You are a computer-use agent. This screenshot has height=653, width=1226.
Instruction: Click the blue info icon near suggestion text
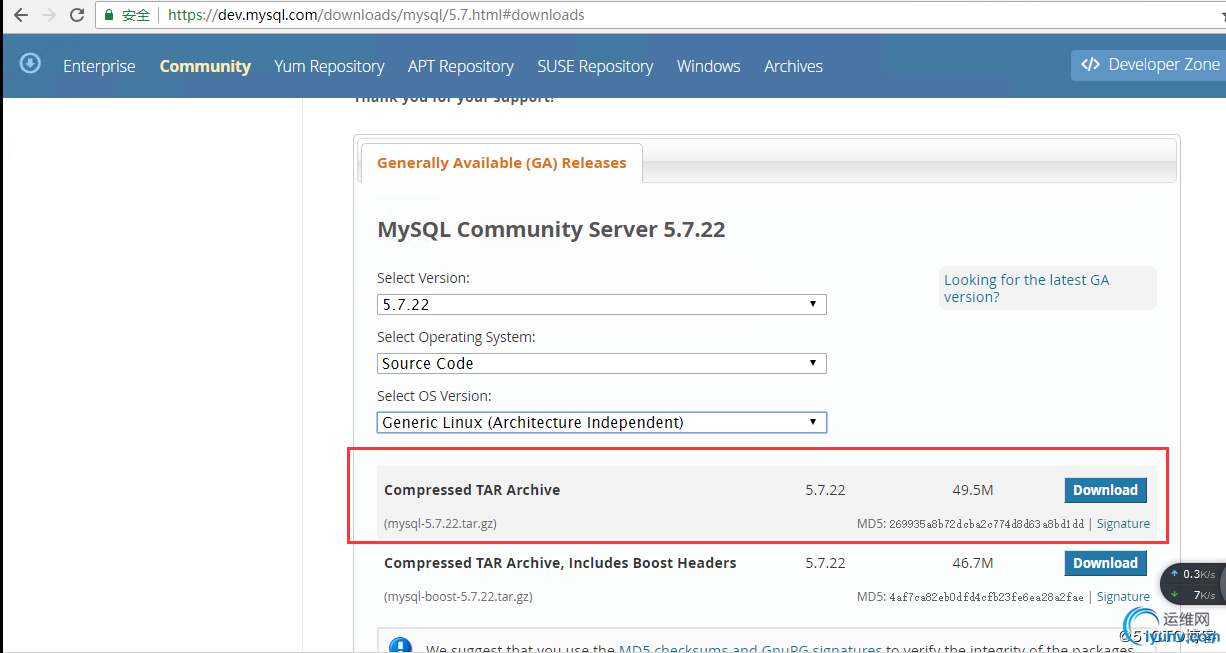pyautogui.click(x=400, y=646)
